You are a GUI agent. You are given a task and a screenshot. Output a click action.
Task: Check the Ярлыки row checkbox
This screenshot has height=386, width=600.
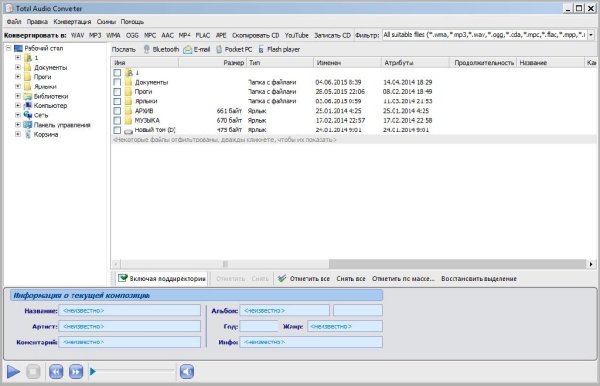(x=117, y=101)
